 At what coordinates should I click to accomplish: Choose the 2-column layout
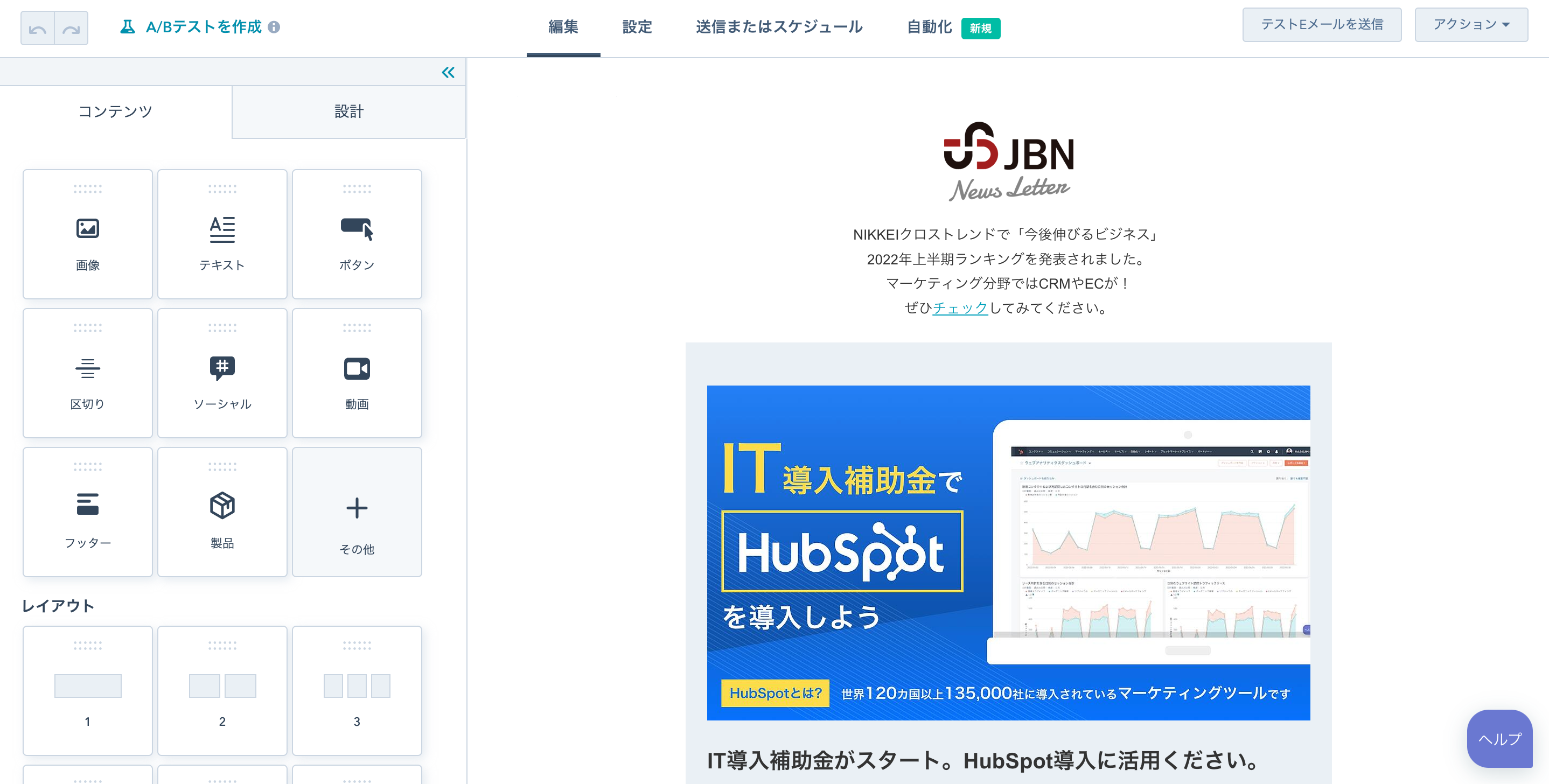click(x=222, y=690)
